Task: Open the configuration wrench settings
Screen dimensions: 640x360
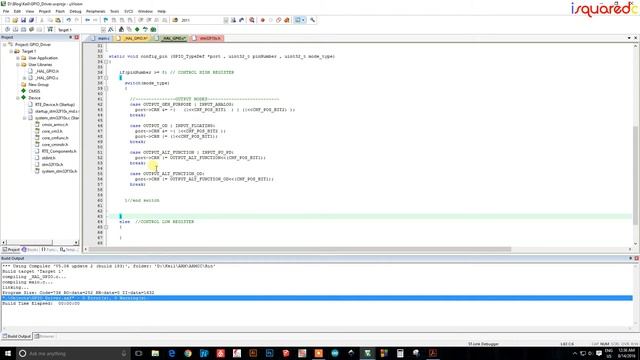Action: click(313, 20)
